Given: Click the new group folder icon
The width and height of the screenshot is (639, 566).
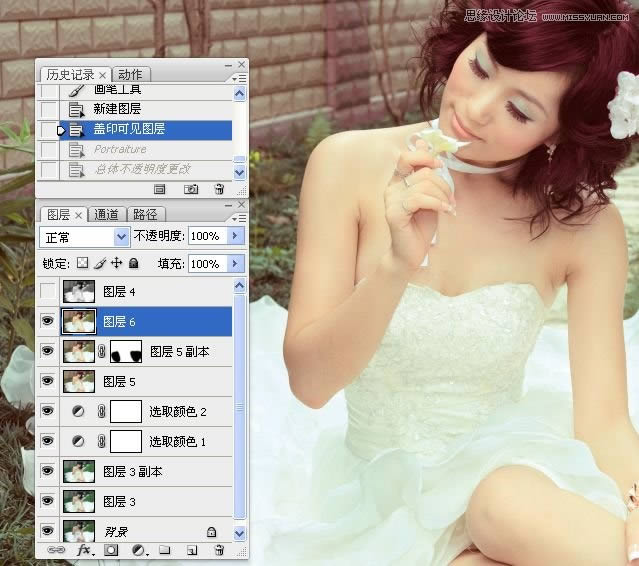Looking at the screenshot, I should click(165, 550).
